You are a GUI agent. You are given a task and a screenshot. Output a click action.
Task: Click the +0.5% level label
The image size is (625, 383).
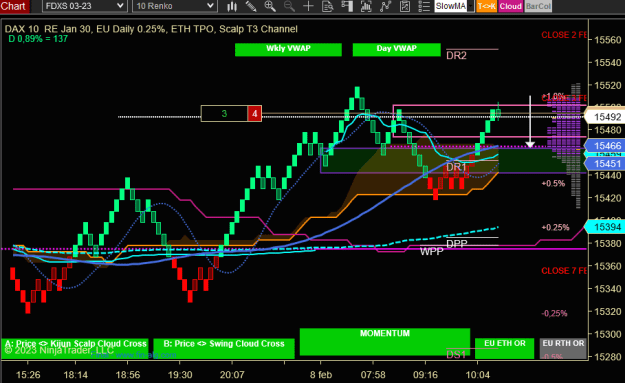[553, 184]
